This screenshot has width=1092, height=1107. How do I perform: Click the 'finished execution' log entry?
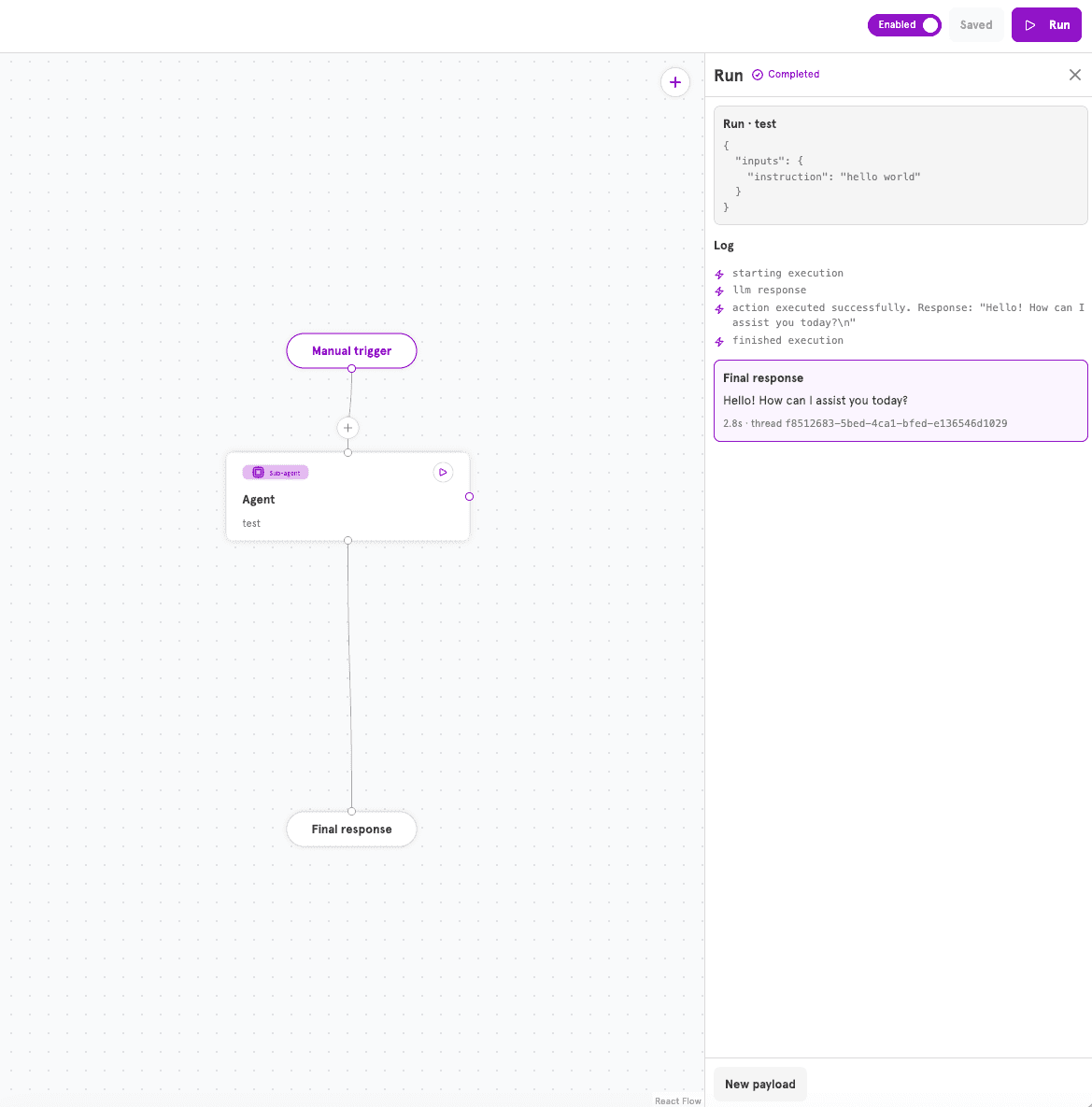(787, 340)
